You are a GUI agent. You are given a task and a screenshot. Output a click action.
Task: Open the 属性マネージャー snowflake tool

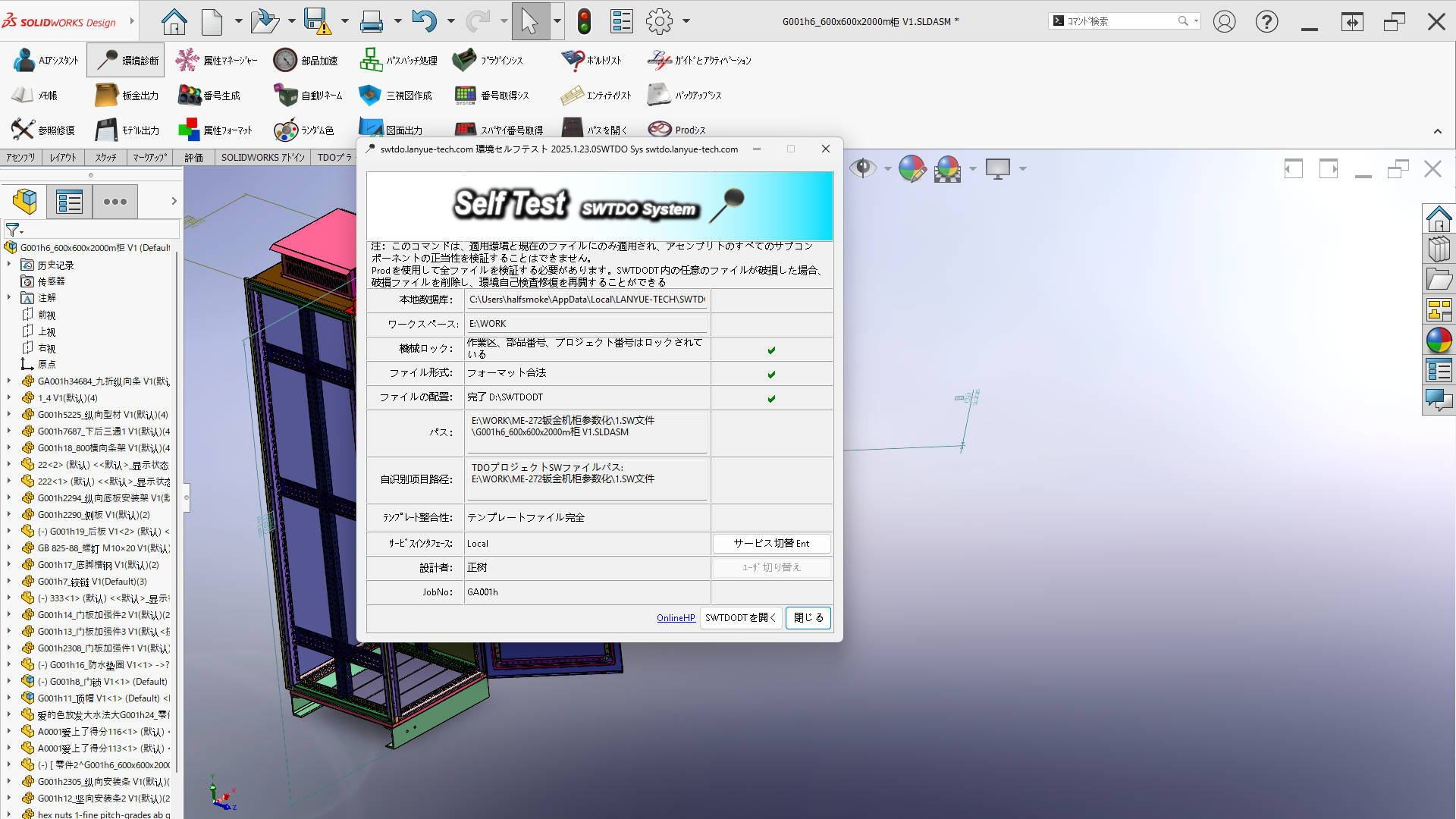click(187, 61)
